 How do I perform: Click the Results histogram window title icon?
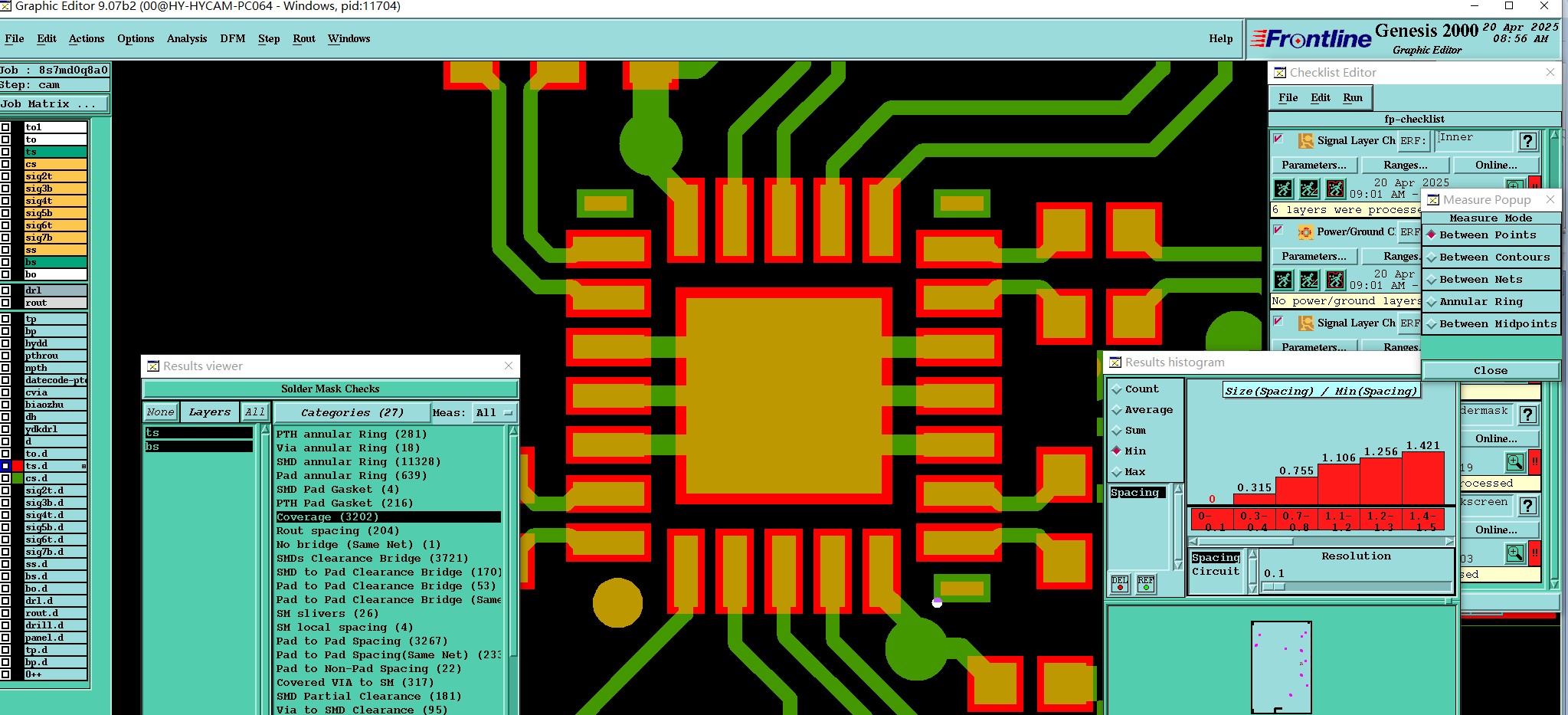coord(1115,362)
